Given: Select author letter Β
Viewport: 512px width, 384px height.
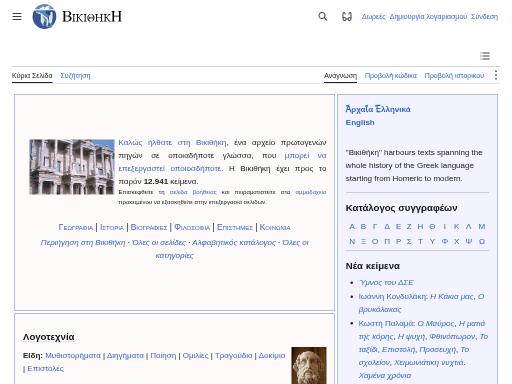Looking at the screenshot, I should [363, 227].
